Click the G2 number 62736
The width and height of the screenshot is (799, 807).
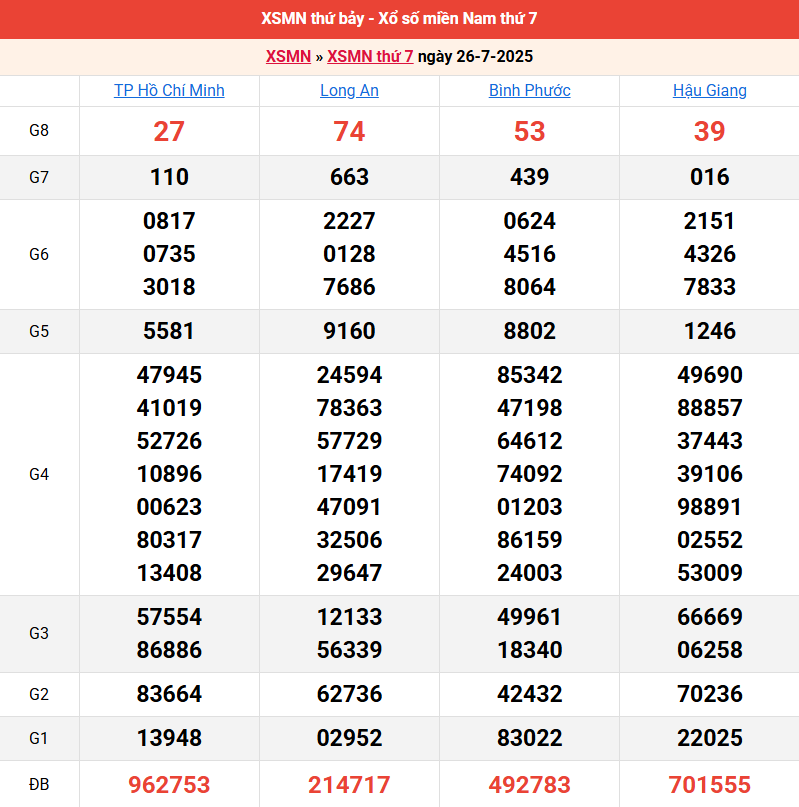tap(350, 694)
